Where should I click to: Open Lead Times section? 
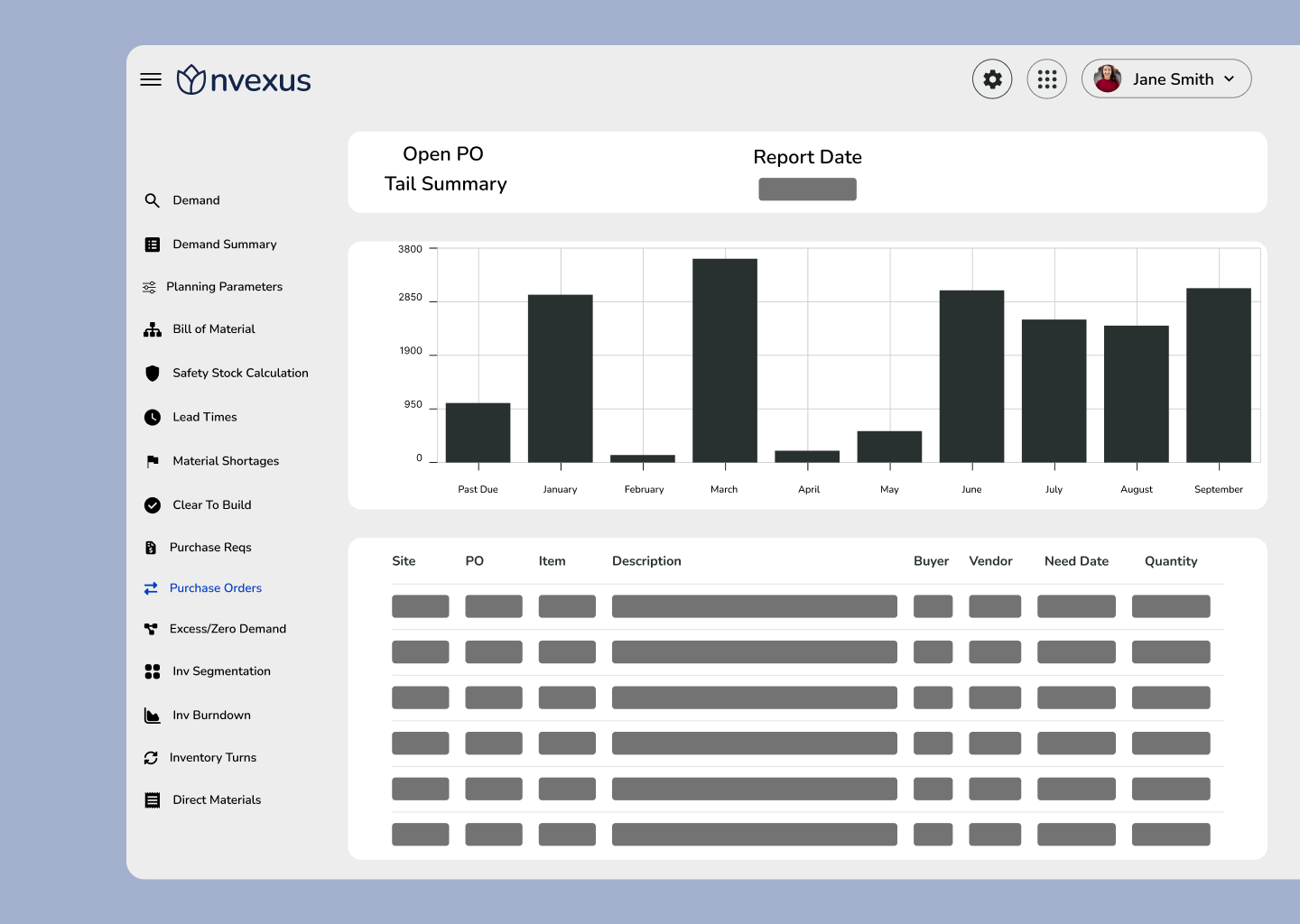[205, 417]
